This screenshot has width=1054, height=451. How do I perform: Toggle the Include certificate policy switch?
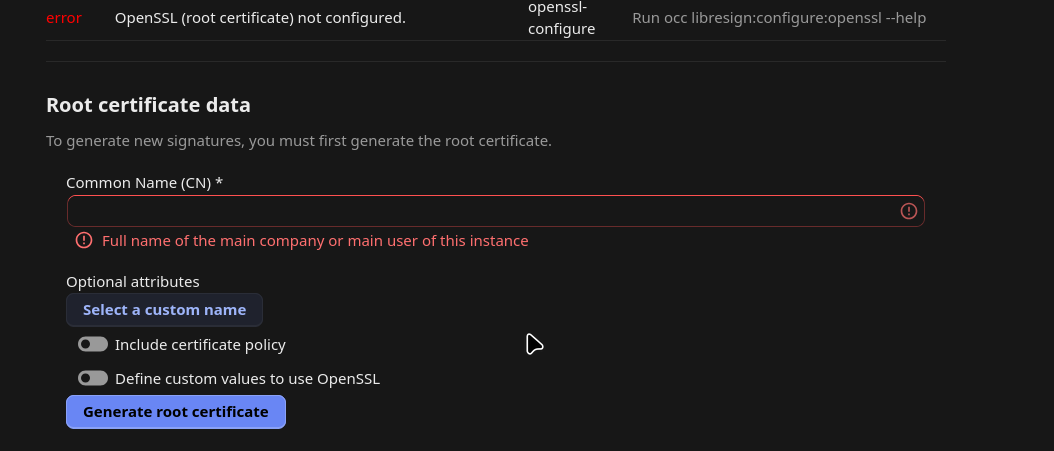pyautogui.click(x=93, y=344)
